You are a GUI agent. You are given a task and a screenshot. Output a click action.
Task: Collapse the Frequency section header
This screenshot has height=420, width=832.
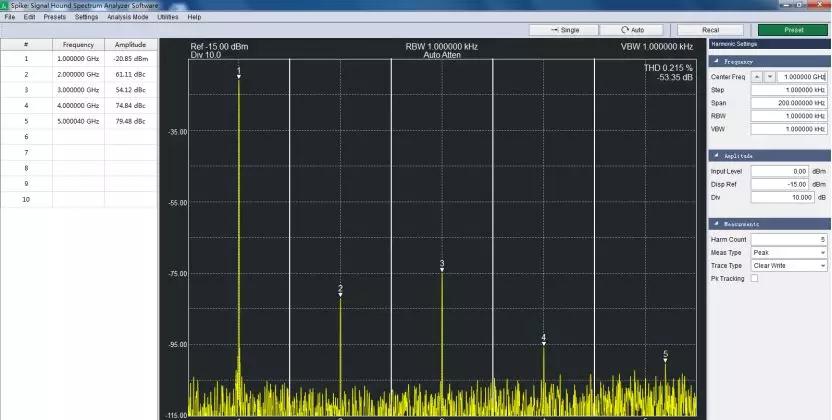pyautogui.click(x=714, y=62)
